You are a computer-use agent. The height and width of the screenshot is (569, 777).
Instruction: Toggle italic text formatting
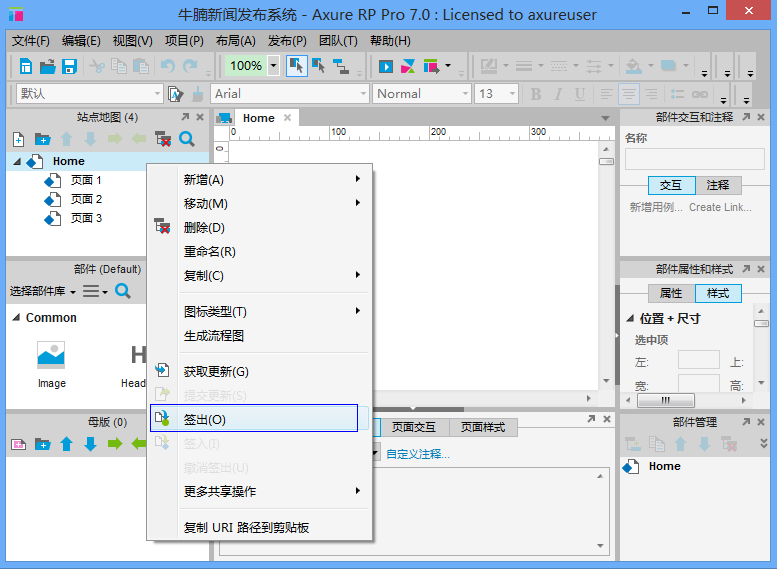point(558,94)
